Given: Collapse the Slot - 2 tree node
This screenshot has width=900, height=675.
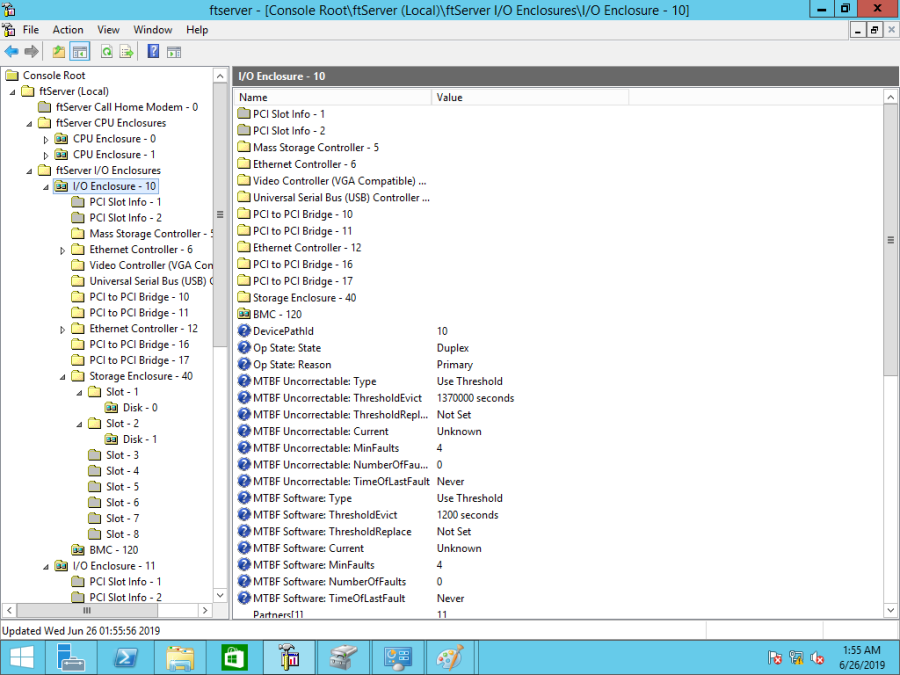Looking at the screenshot, I should click(x=79, y=424).
